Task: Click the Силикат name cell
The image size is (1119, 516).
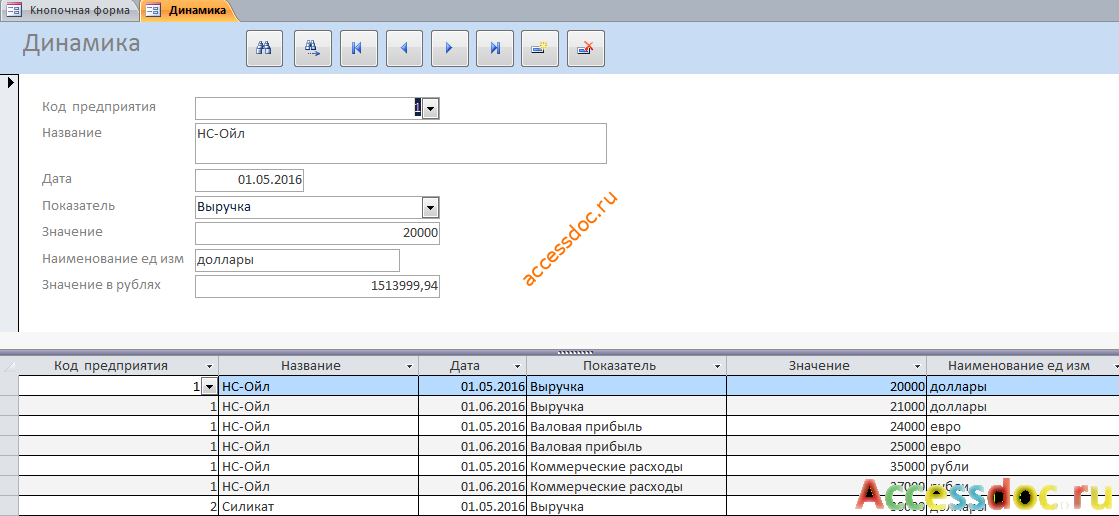Action: click(x=318, y=507)
